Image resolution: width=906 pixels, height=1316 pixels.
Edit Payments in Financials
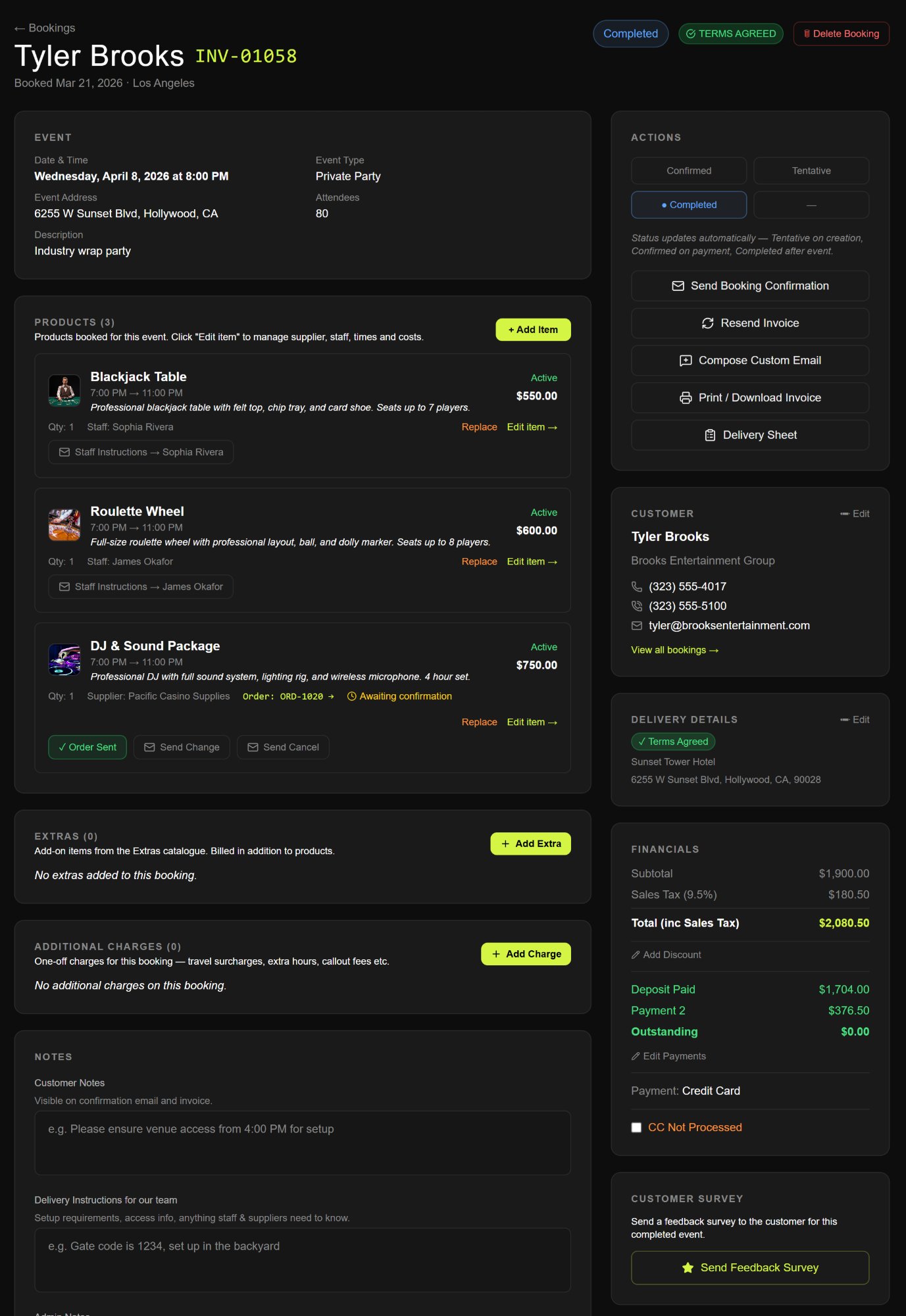tap(668, 1056)
